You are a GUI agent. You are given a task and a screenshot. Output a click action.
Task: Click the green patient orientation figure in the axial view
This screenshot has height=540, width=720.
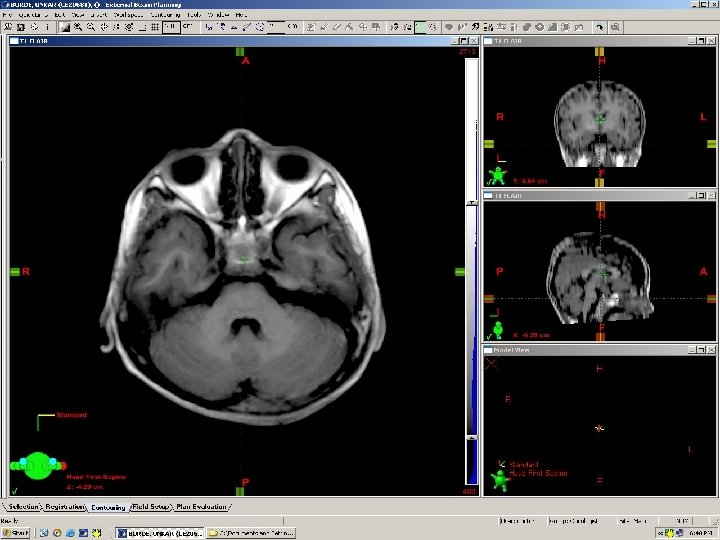click(x=38, y=466)
